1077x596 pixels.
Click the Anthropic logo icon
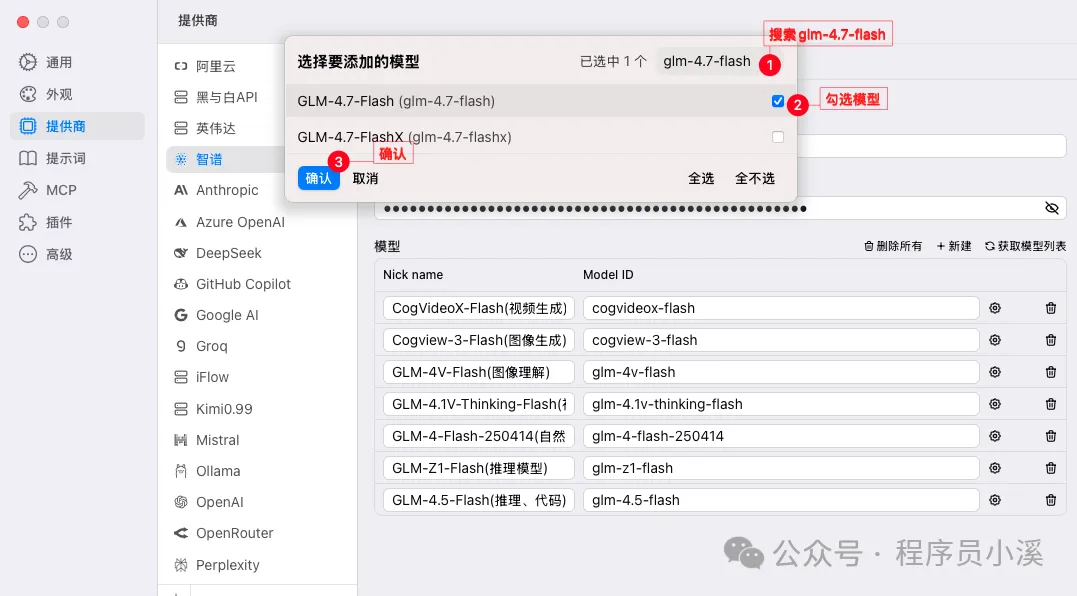click(x=181, y=190)
